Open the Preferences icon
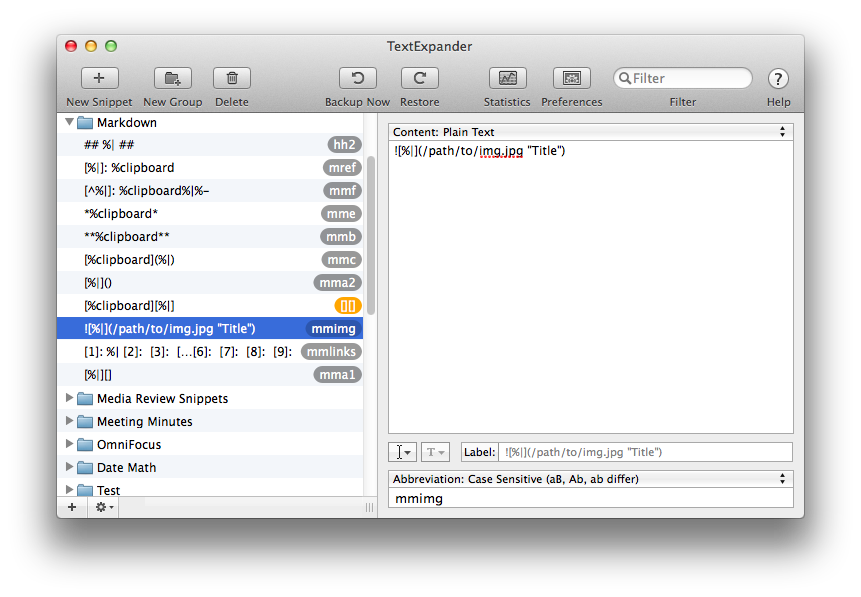Viewport: 861px width, 597px height. click(x=572, y=78)
